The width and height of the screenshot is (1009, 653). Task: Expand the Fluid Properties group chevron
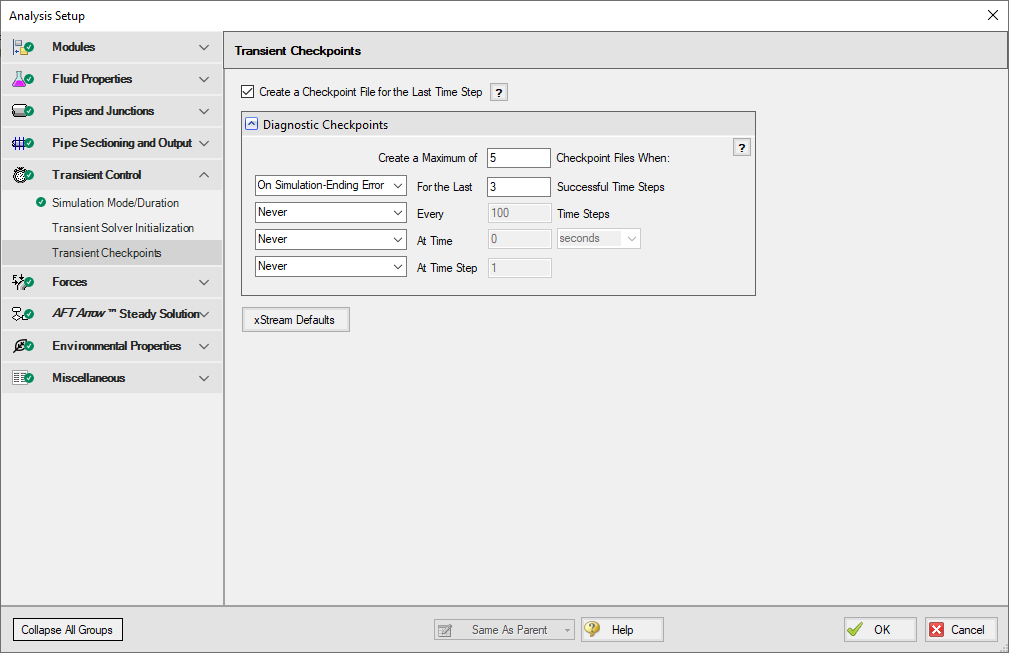[204, 79]
